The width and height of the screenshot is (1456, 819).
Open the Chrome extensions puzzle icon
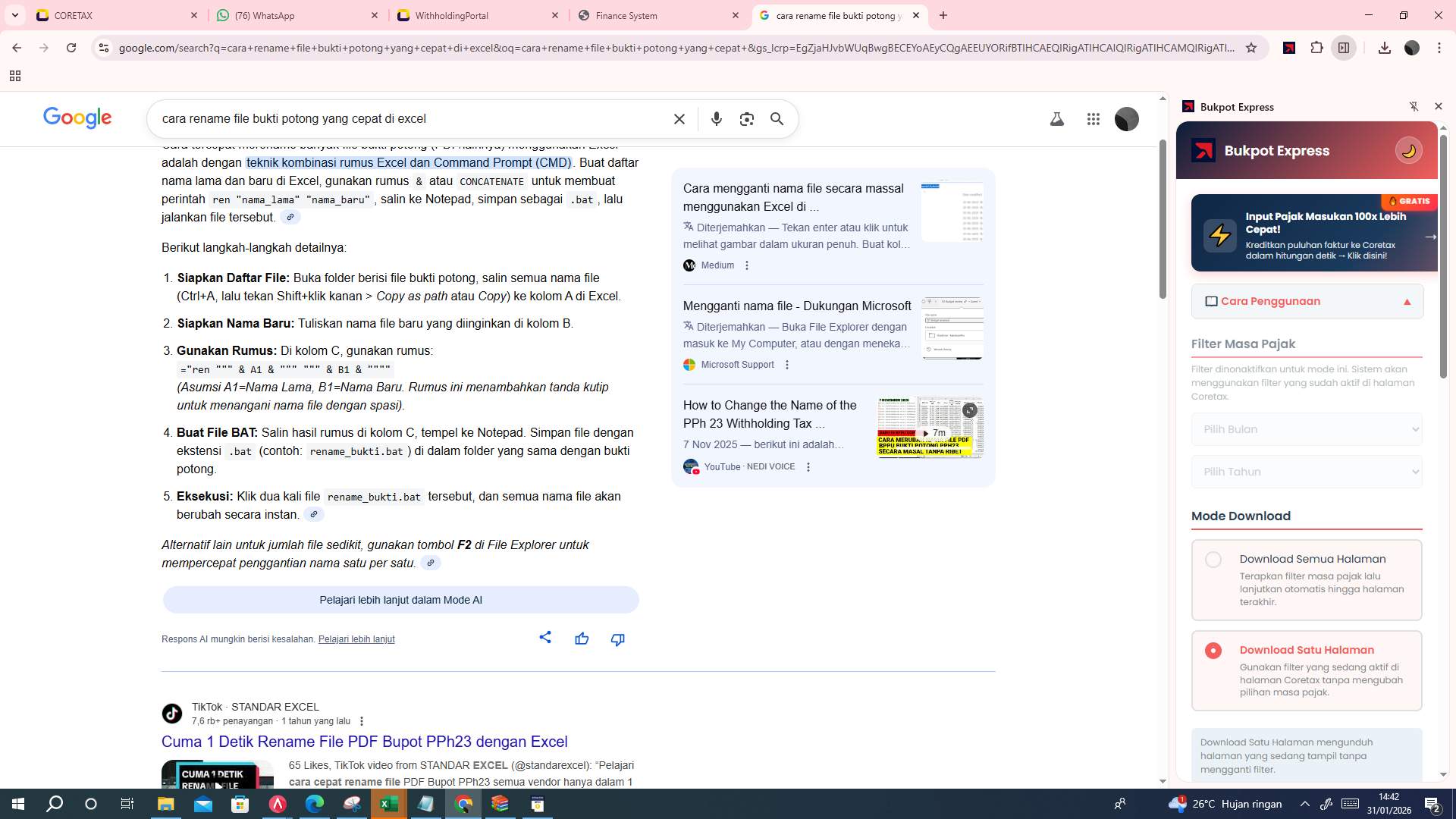[x=1316, y=48]
